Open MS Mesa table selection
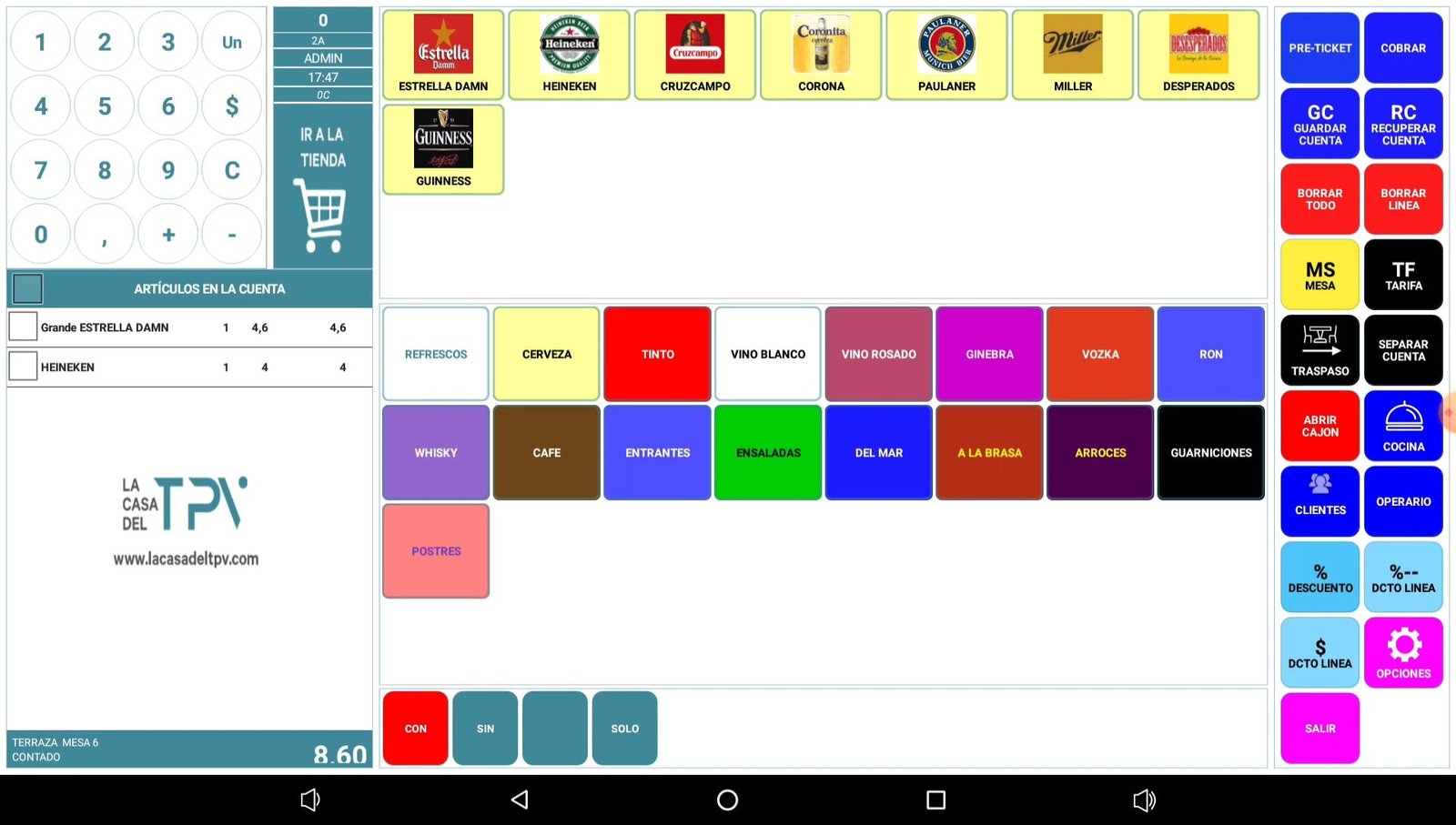The image size is (1456, 825). (1319, 275)
